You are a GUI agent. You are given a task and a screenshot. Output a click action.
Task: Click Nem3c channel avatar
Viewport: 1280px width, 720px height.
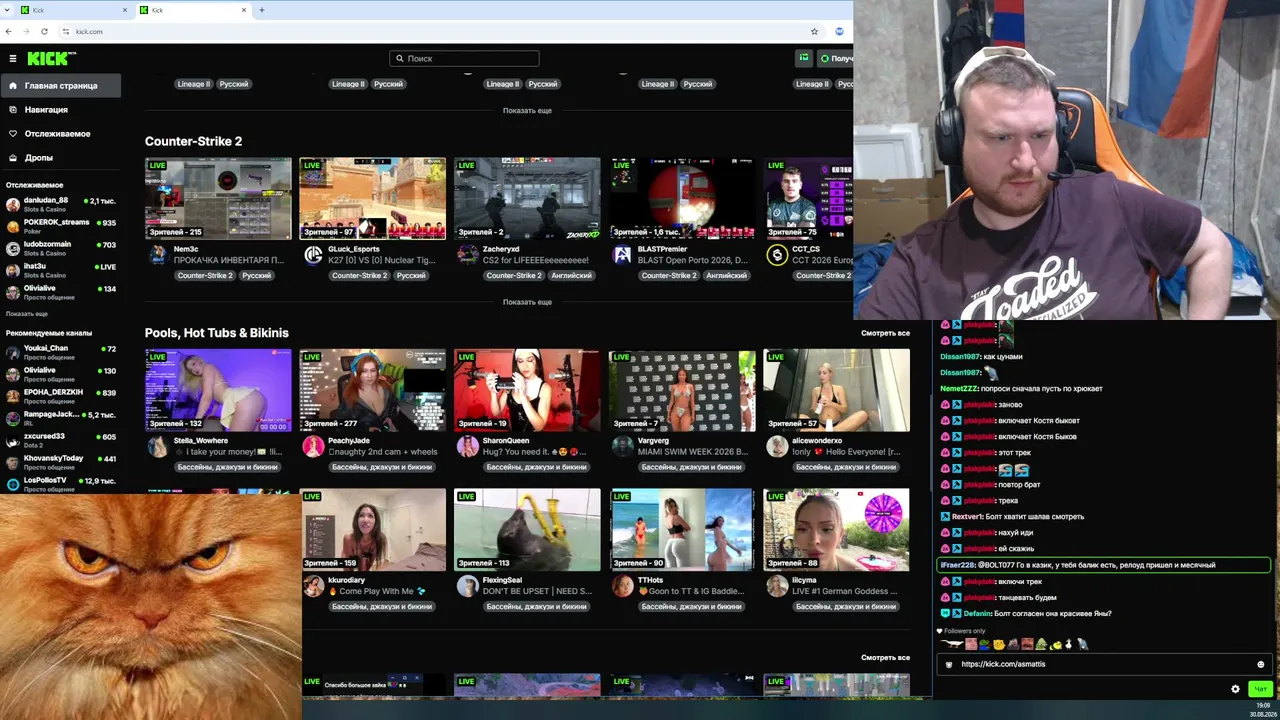click(x=158, y=255)
